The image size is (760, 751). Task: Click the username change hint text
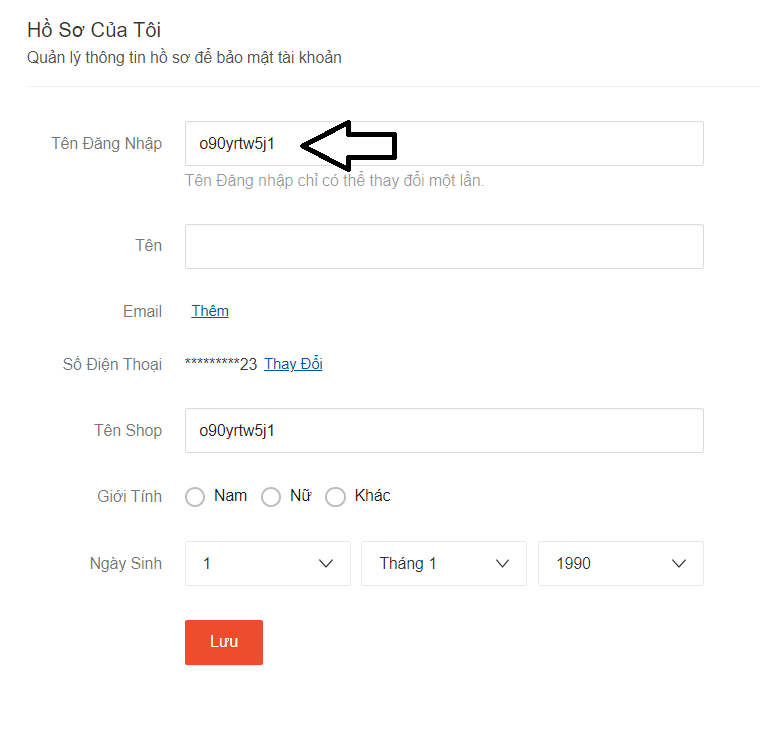[x=334, y=181]
